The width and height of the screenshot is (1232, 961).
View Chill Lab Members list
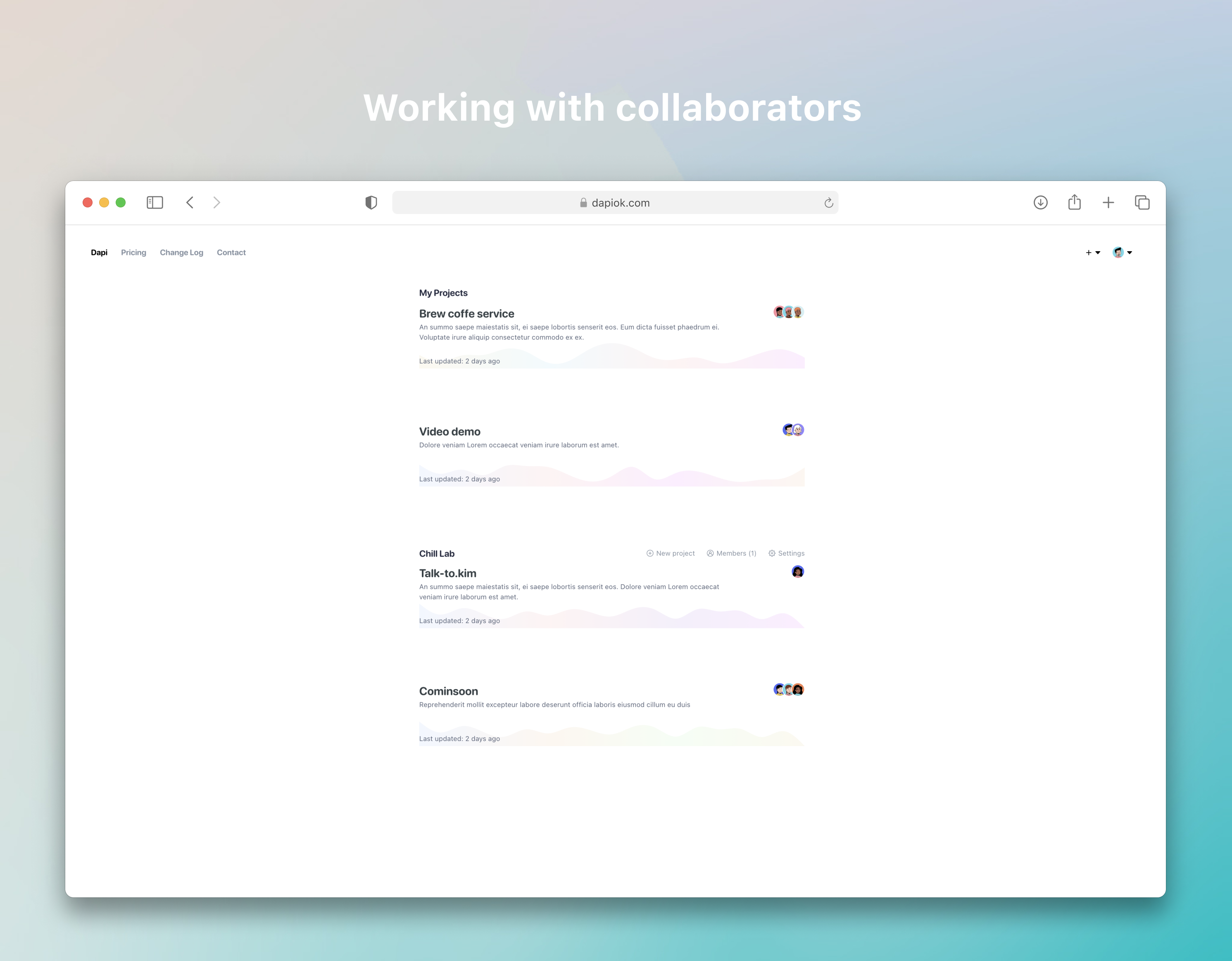[731, 553]
